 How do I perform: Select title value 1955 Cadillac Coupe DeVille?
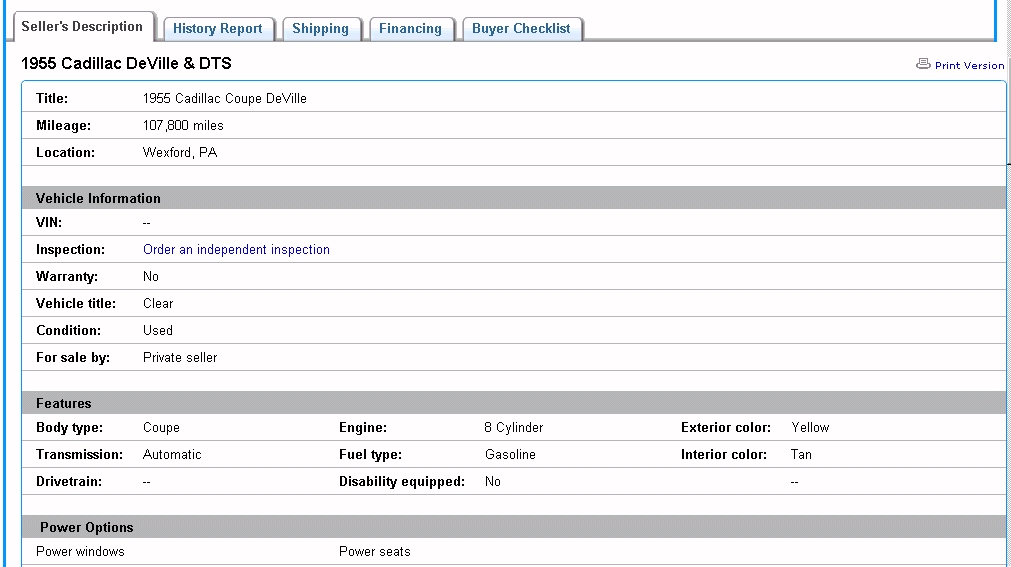(224, 99)
